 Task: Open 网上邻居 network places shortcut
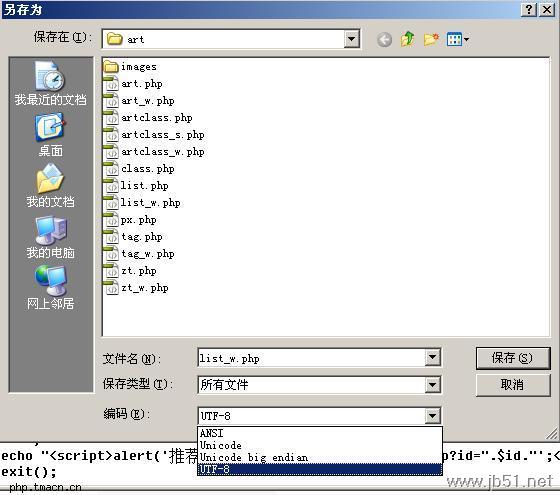[x=50, y=288]
